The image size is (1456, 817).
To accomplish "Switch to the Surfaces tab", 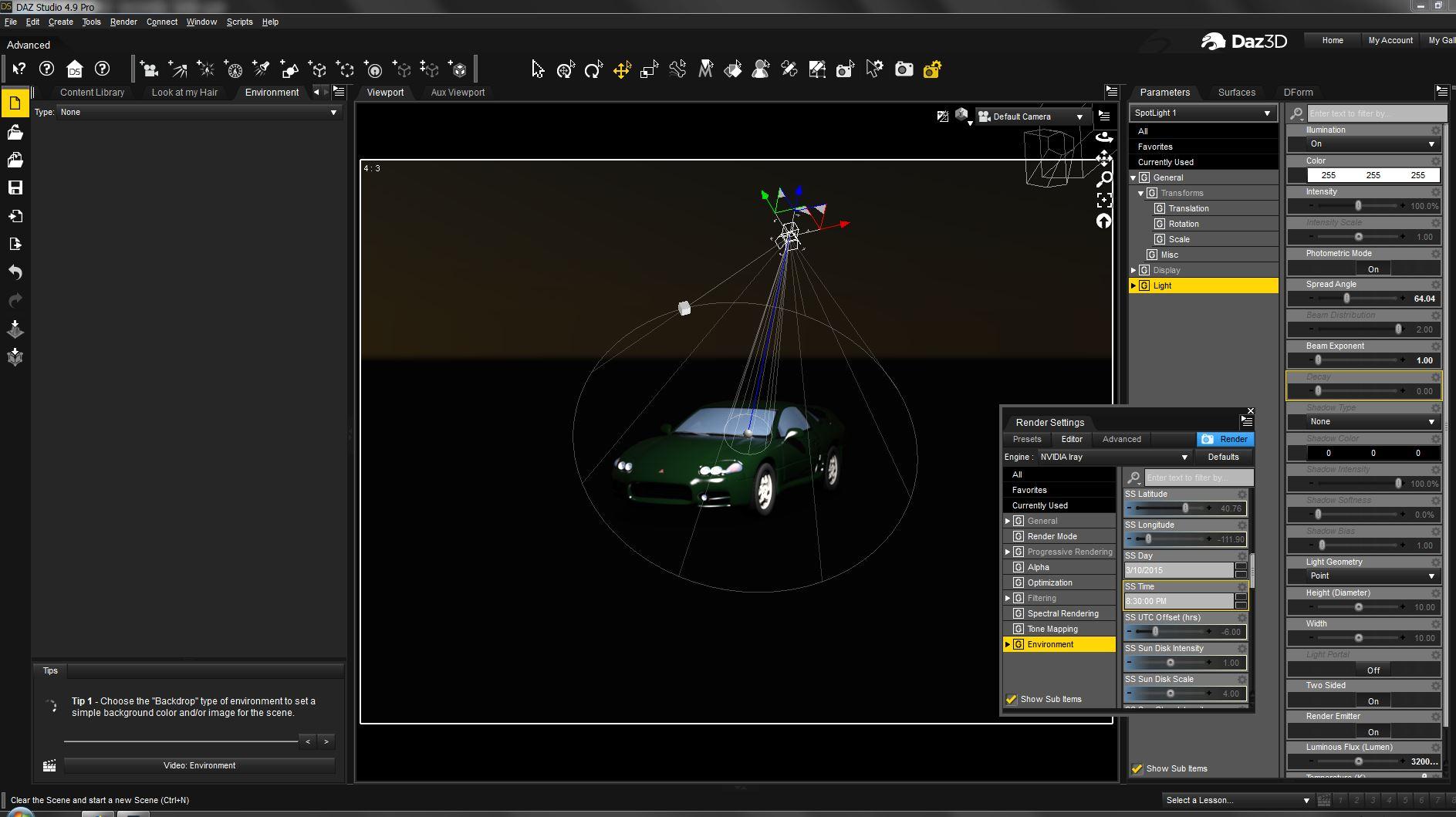I will pyautogui.click(x=1236, y=92).
